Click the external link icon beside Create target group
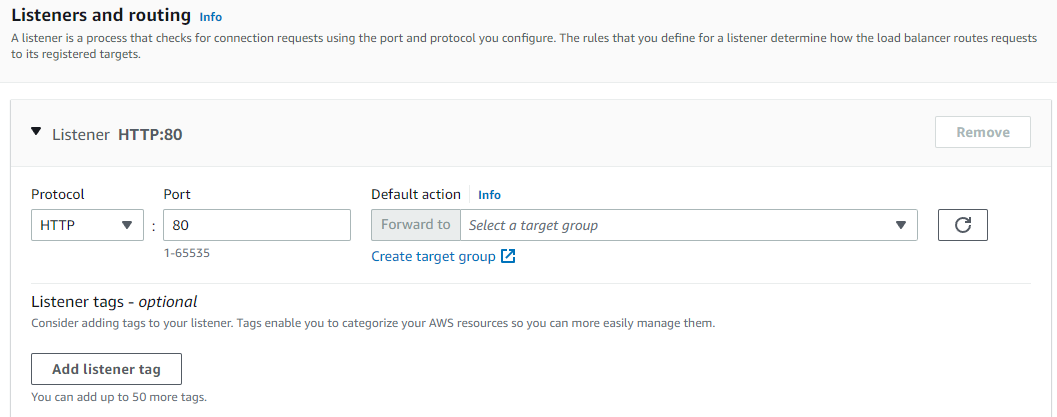The width and height of the screenshot is (1057, 417). tap(508, 257)
